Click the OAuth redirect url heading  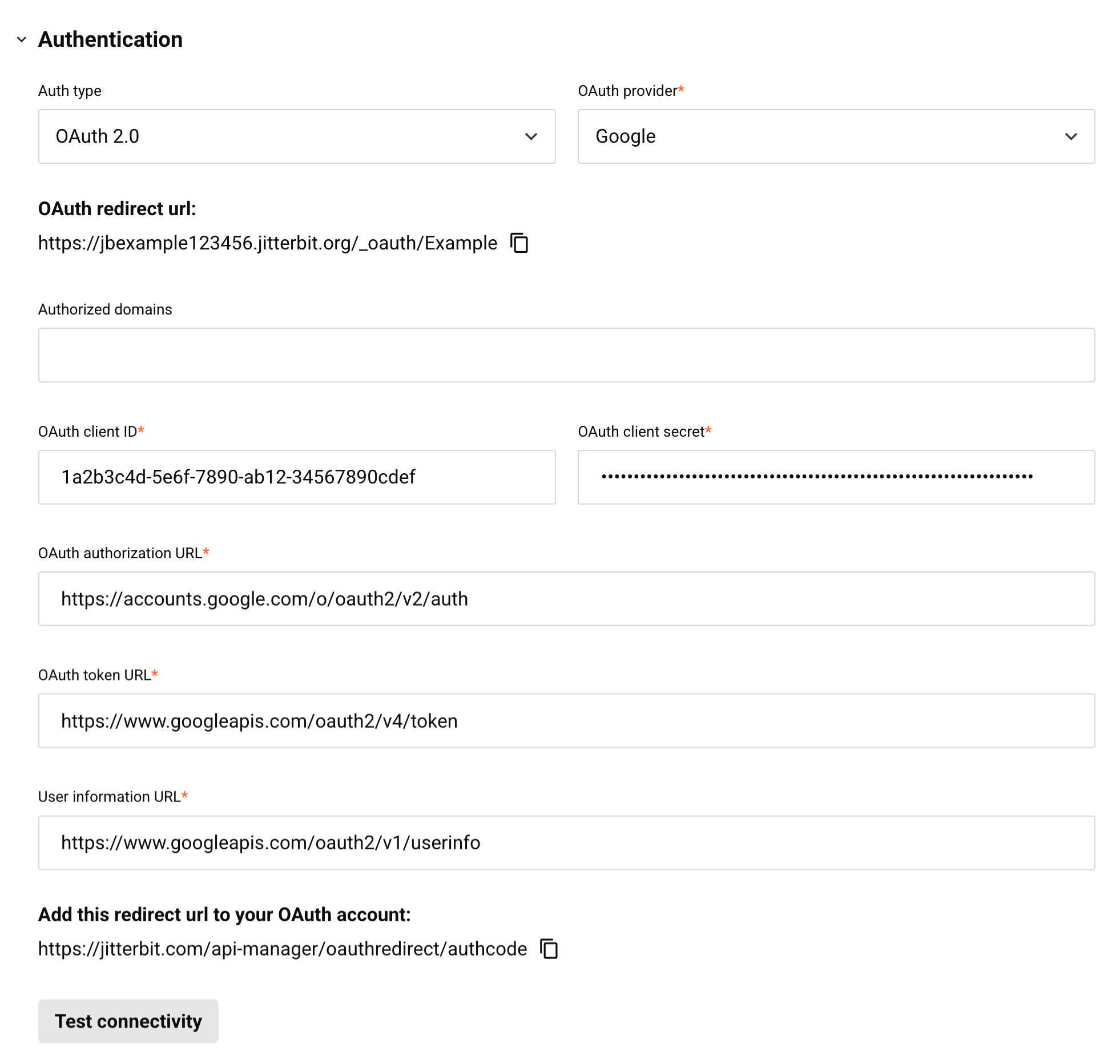[x=116, y=209]
